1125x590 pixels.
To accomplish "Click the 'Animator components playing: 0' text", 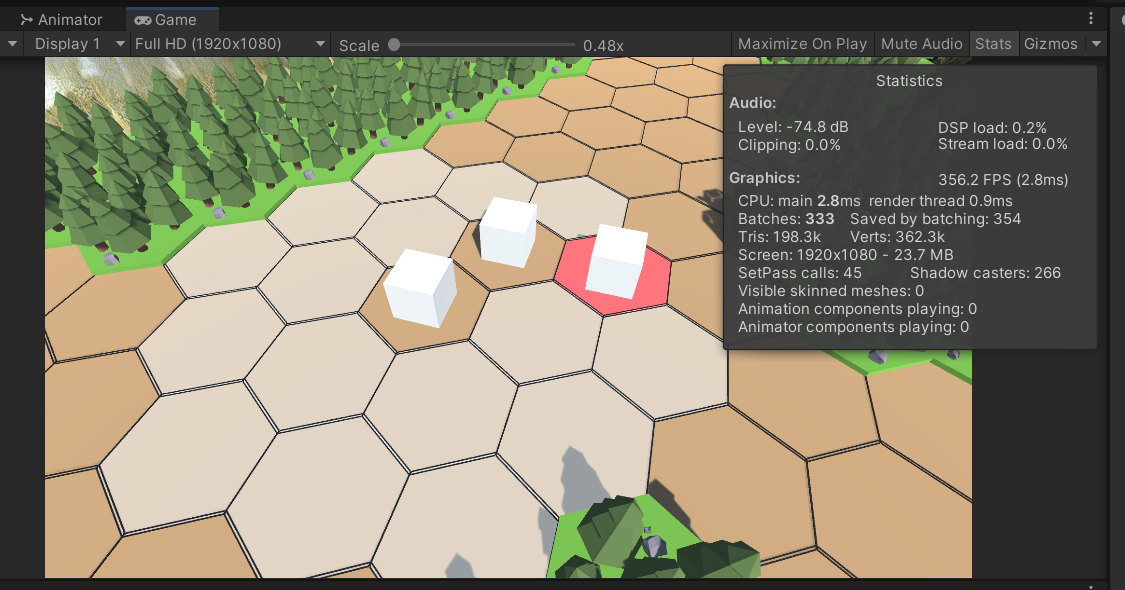I will pyautogui.click(x=853, y=327).
